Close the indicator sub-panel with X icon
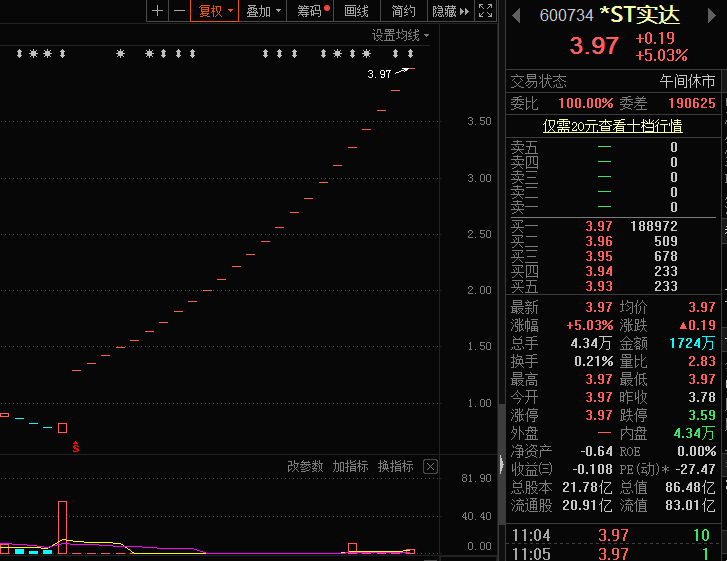 430,467
